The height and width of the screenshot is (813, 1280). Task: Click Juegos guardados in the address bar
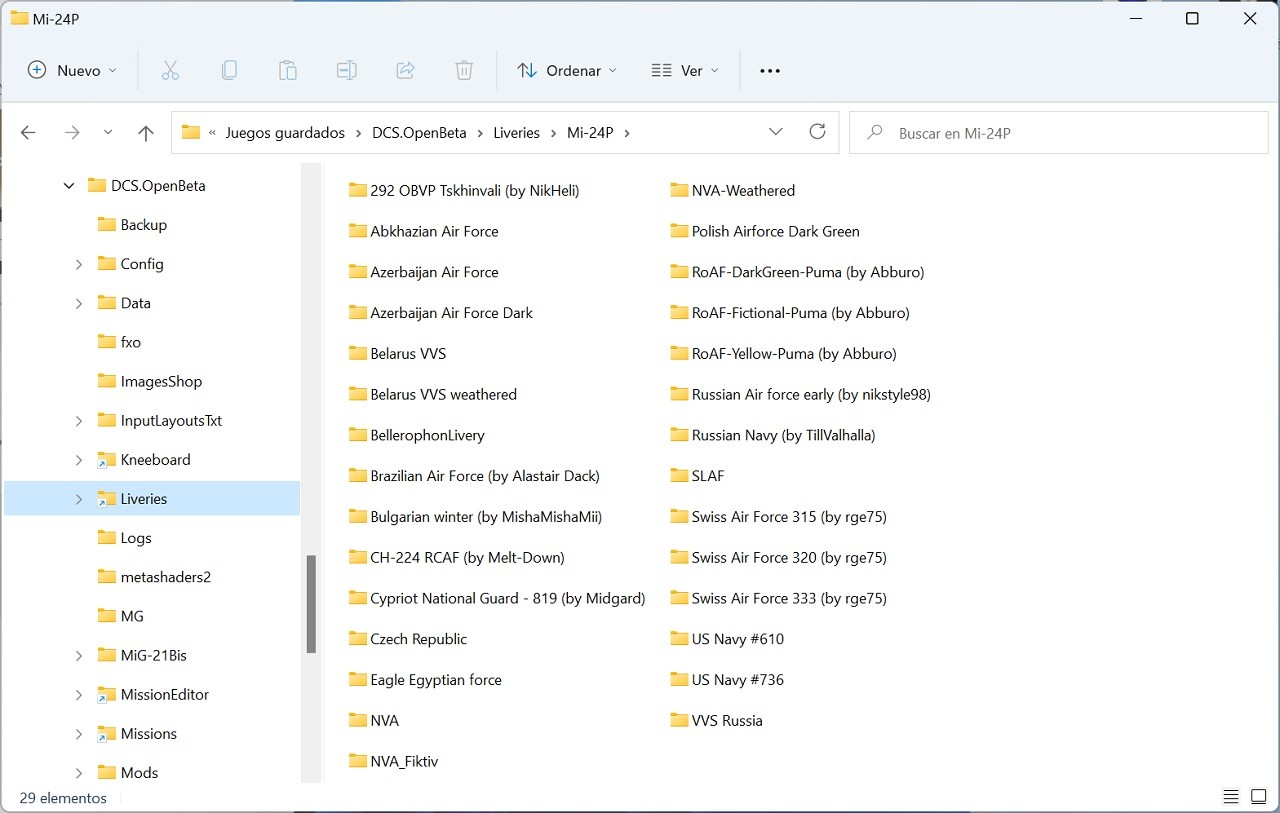(x=285, y=133)
